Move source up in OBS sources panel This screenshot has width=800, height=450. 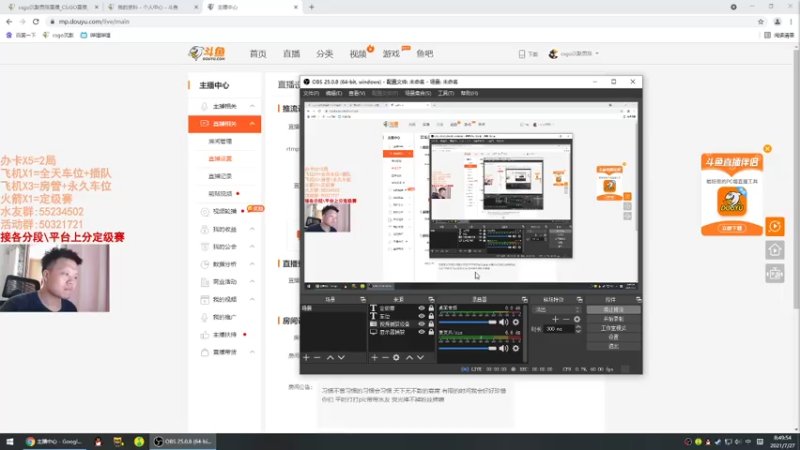(409, 358)
